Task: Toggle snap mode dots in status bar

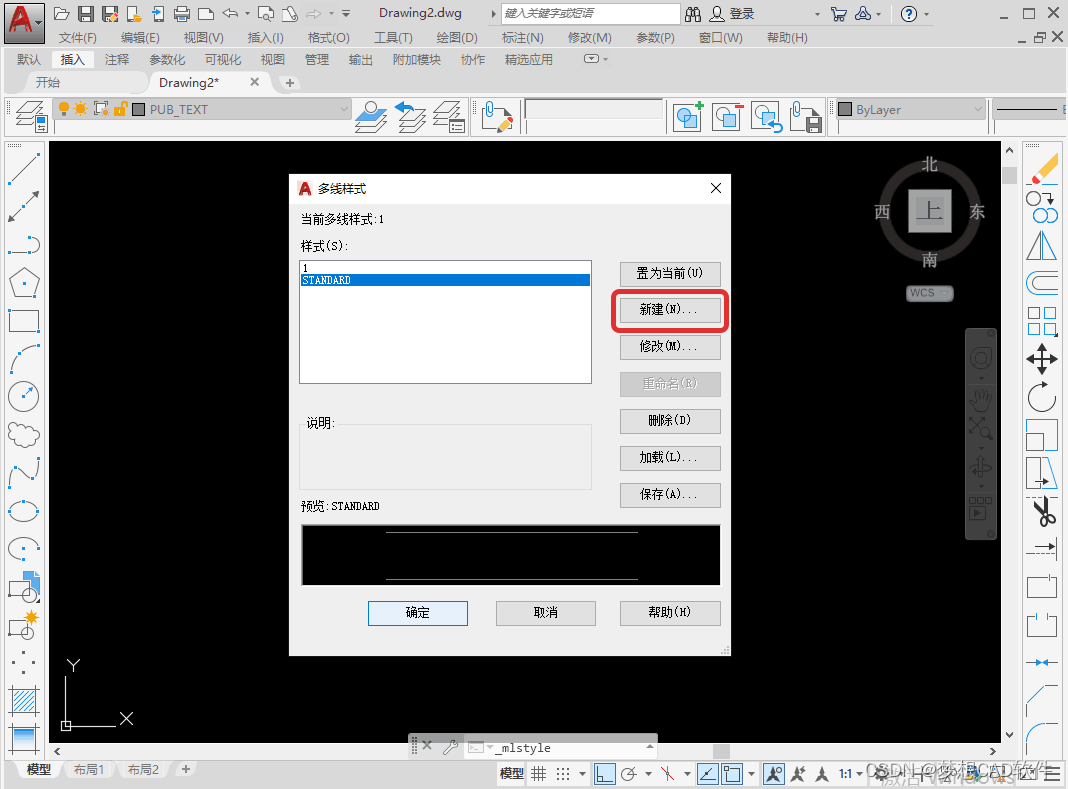Action: (563, 773)
